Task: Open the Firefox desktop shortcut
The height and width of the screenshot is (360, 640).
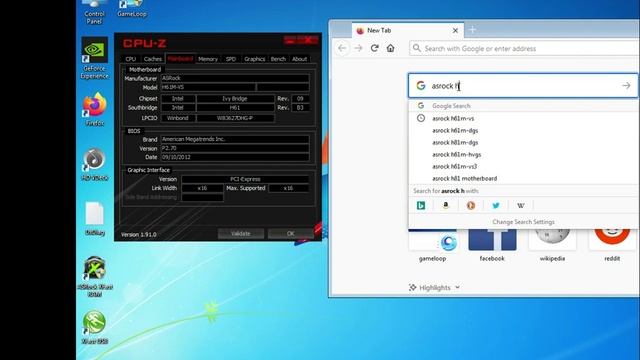Action: coord(94,109)
